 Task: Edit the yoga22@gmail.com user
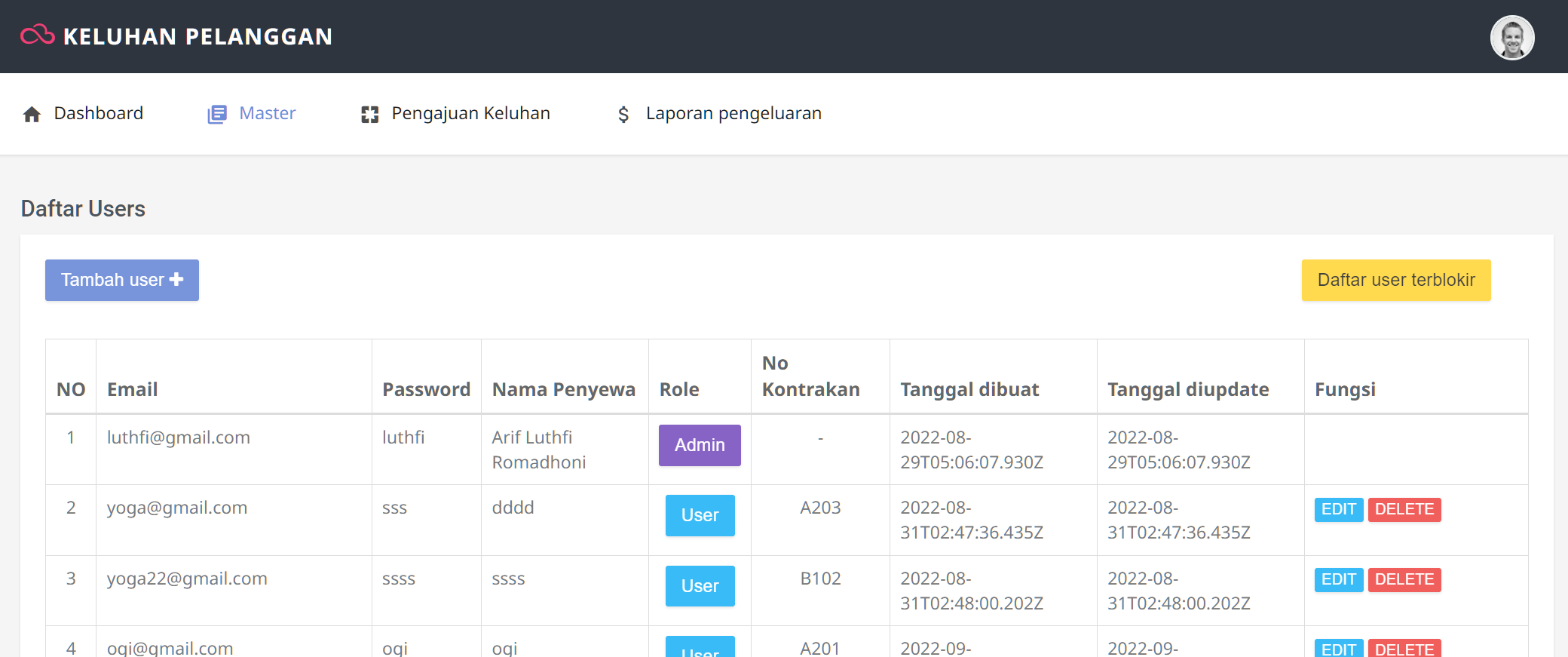pos(1339,579)
